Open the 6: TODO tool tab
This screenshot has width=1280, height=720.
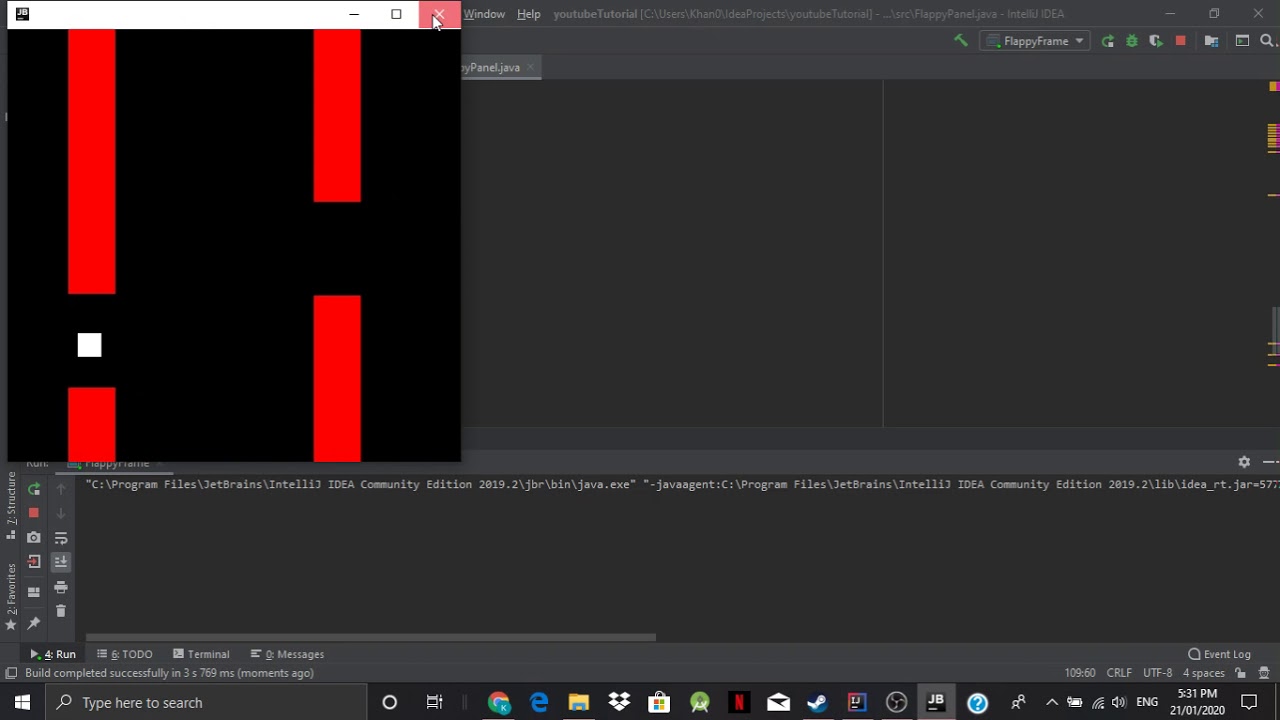tap(125, 654)
